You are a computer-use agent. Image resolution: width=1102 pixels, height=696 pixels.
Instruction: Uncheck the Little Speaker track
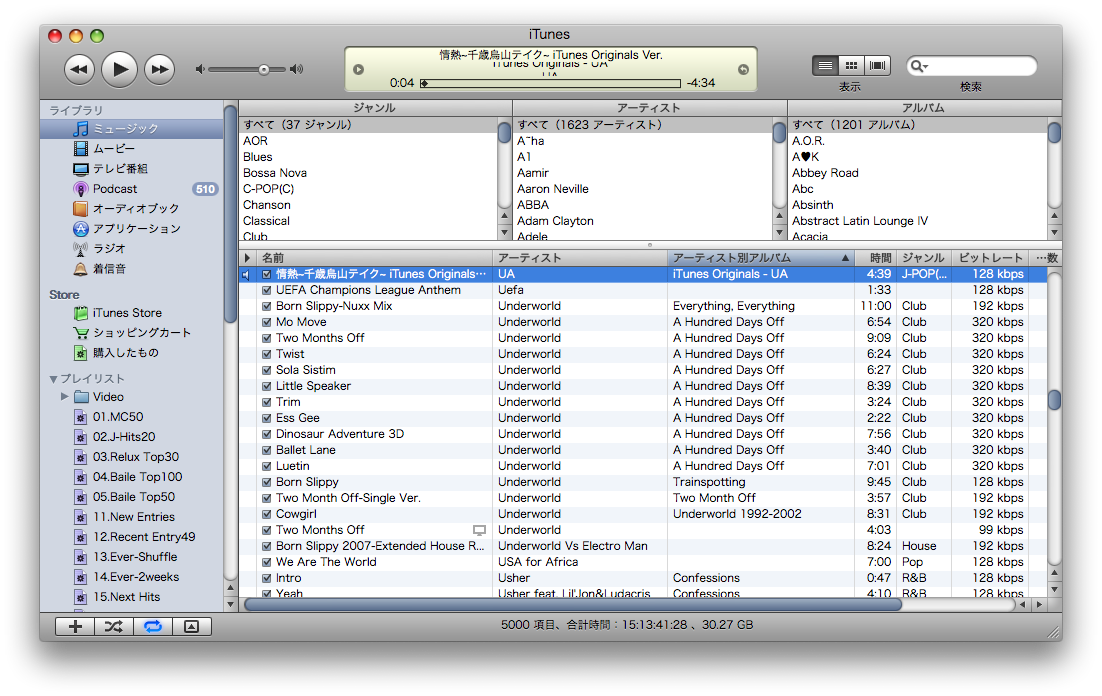(266, 387)
